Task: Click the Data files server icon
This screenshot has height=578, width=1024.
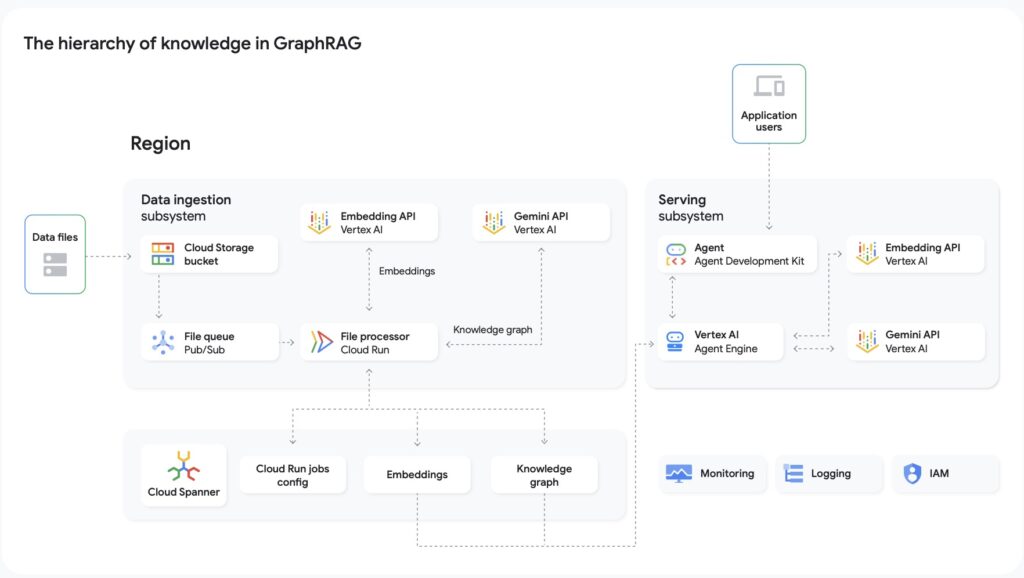Action: [x=55, y=264]
